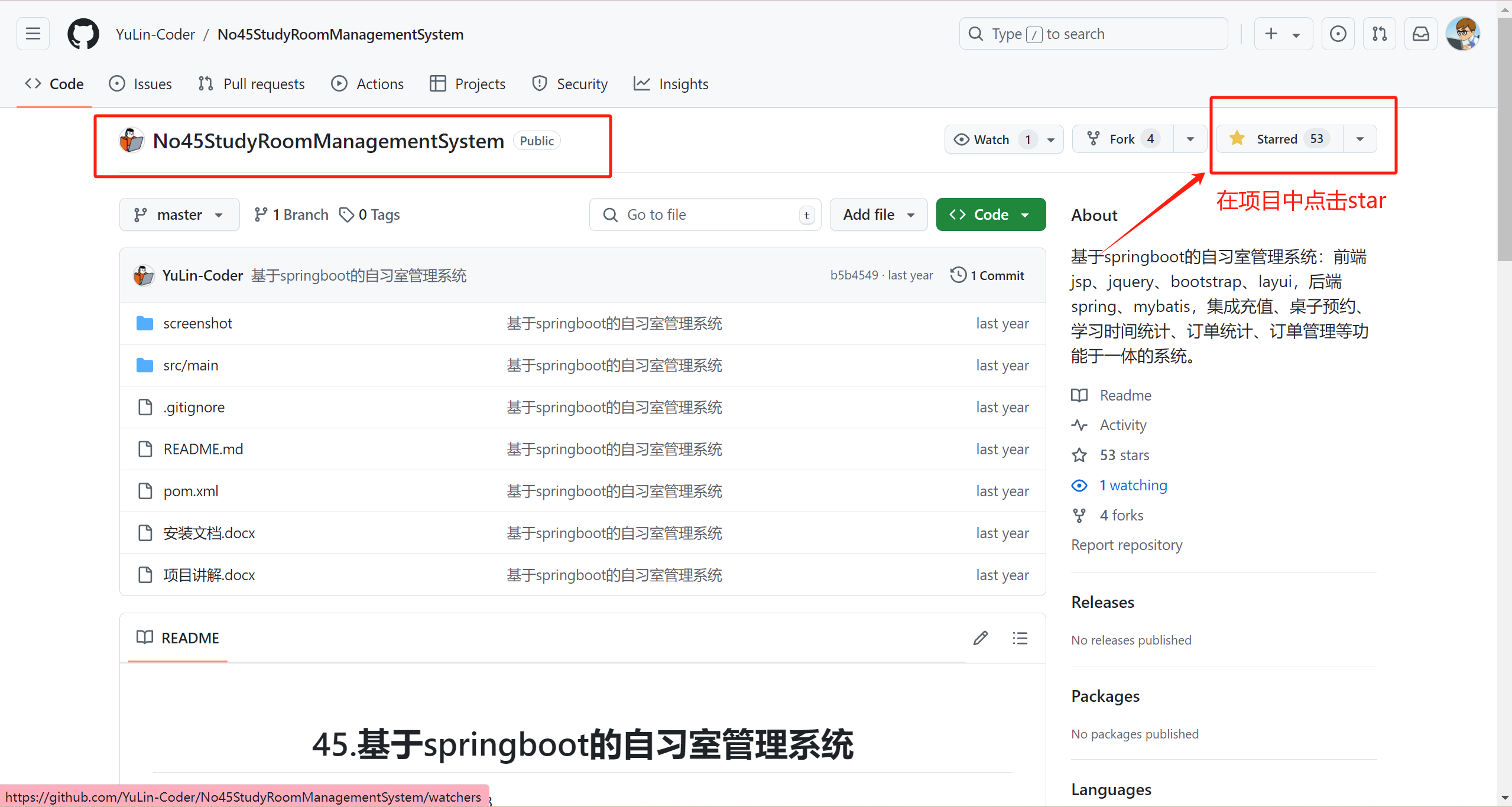Screen dimensions: 1512x807
Task: Open pull requests icon in header
Action: click(1380, 34)
